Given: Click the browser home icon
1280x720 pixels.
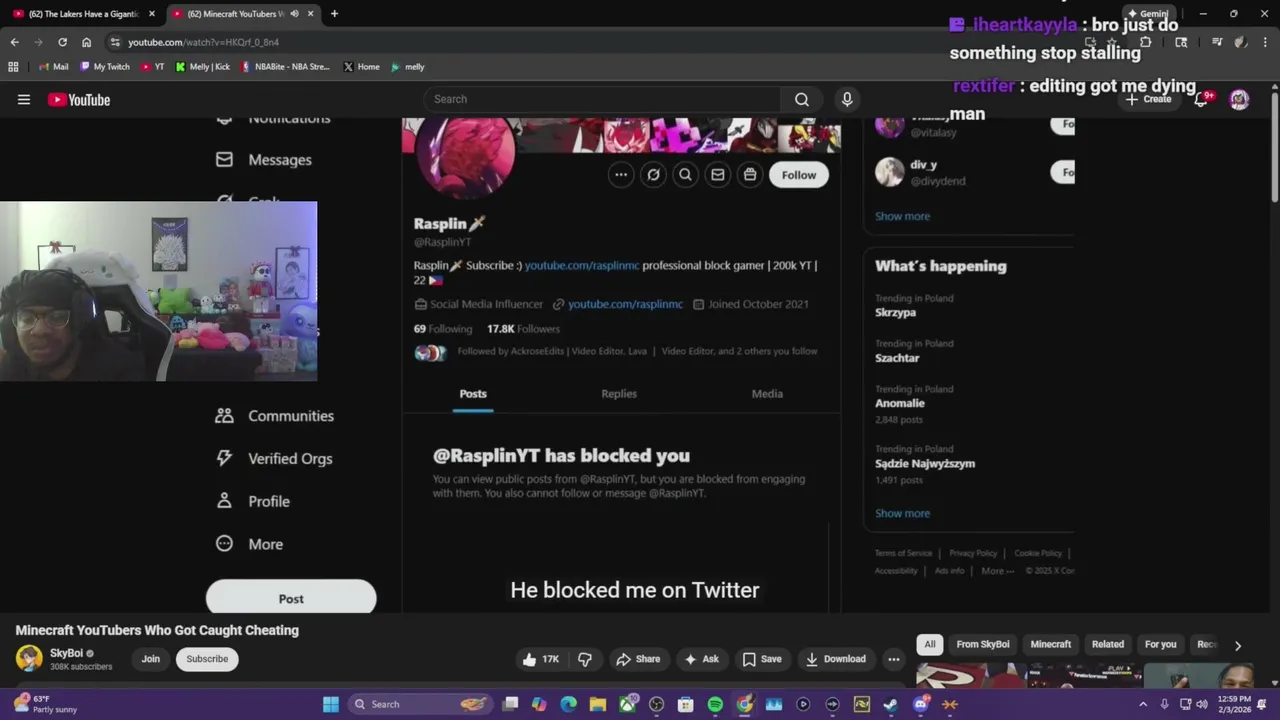Looking at the screenshot, I should coord(86,42).
